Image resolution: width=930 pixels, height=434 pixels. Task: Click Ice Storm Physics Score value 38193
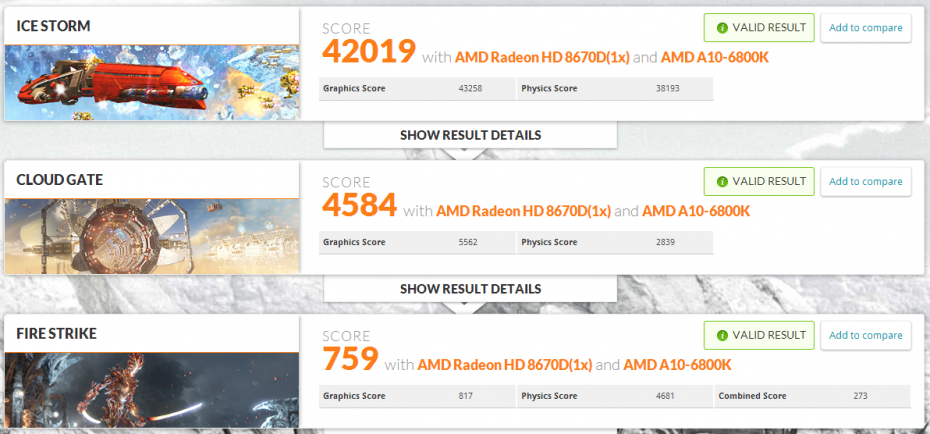(668, 88)
